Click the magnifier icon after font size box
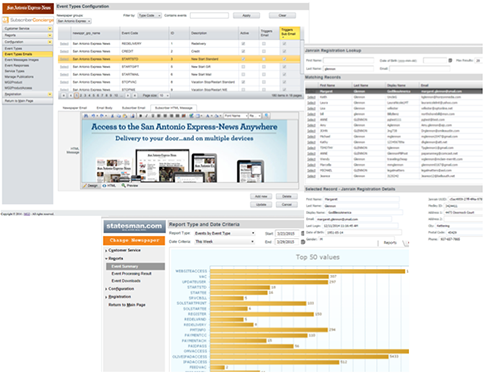The width and height of the screenshot is (500, 374). tap(266, 115)
